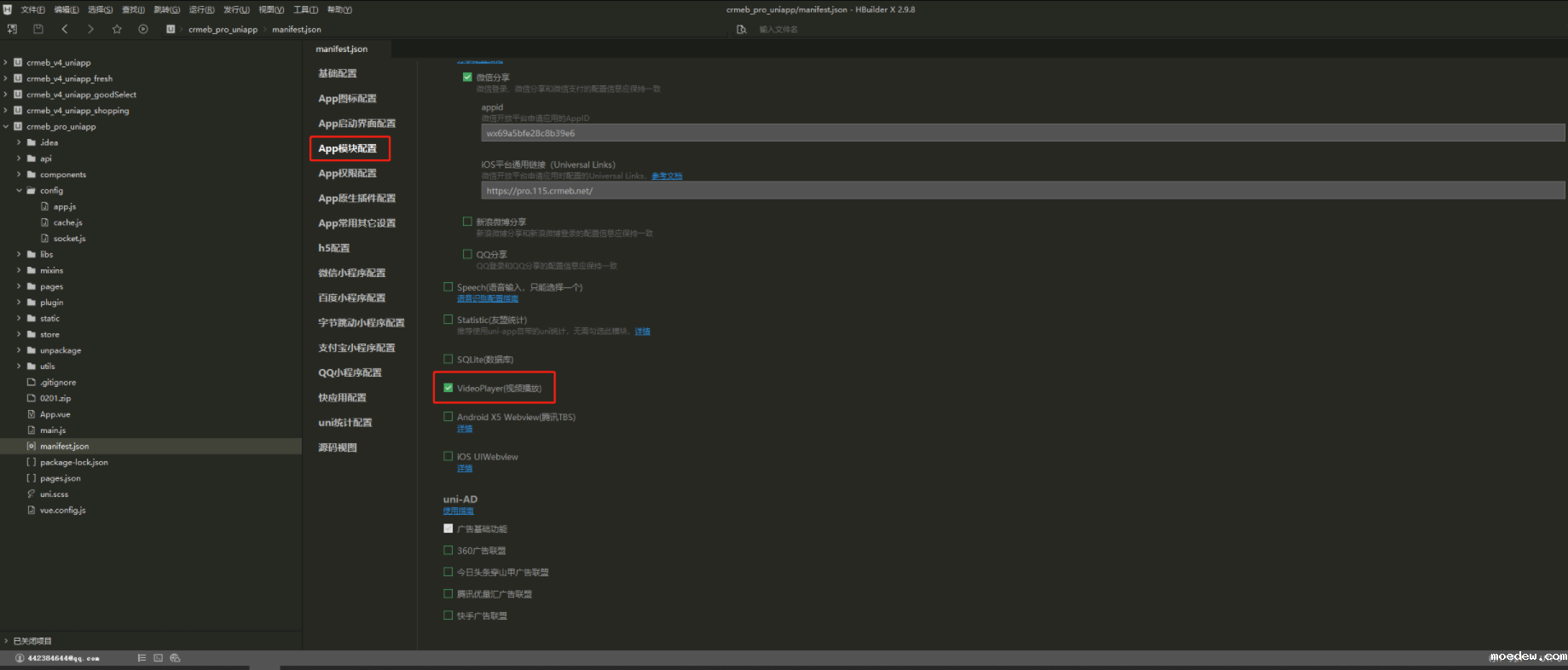Click the user account icon in status bar
Image resolution: width=1568 pixels, height=670 pixels.
point(20,658)
